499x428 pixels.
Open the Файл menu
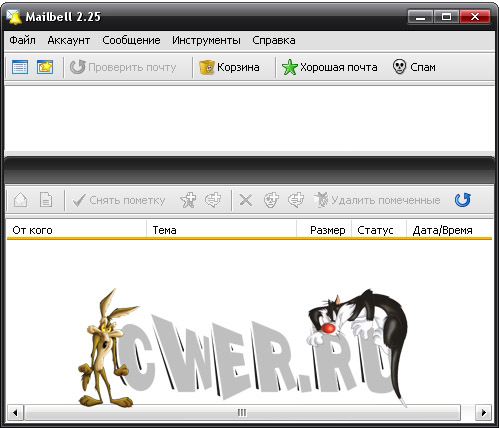[22, 40]
